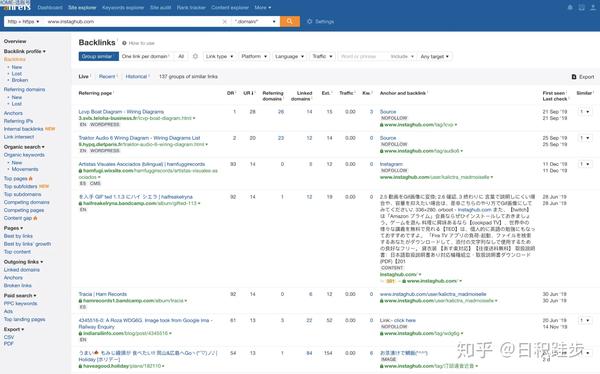Viewport: 600px width, 374px height.
Task: Click the Word or phrase filter field
Action: 362,57
